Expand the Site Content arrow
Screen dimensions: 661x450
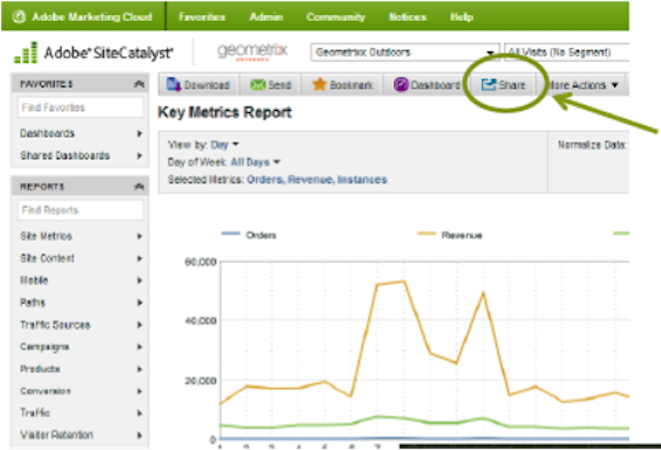coord(140,258)
